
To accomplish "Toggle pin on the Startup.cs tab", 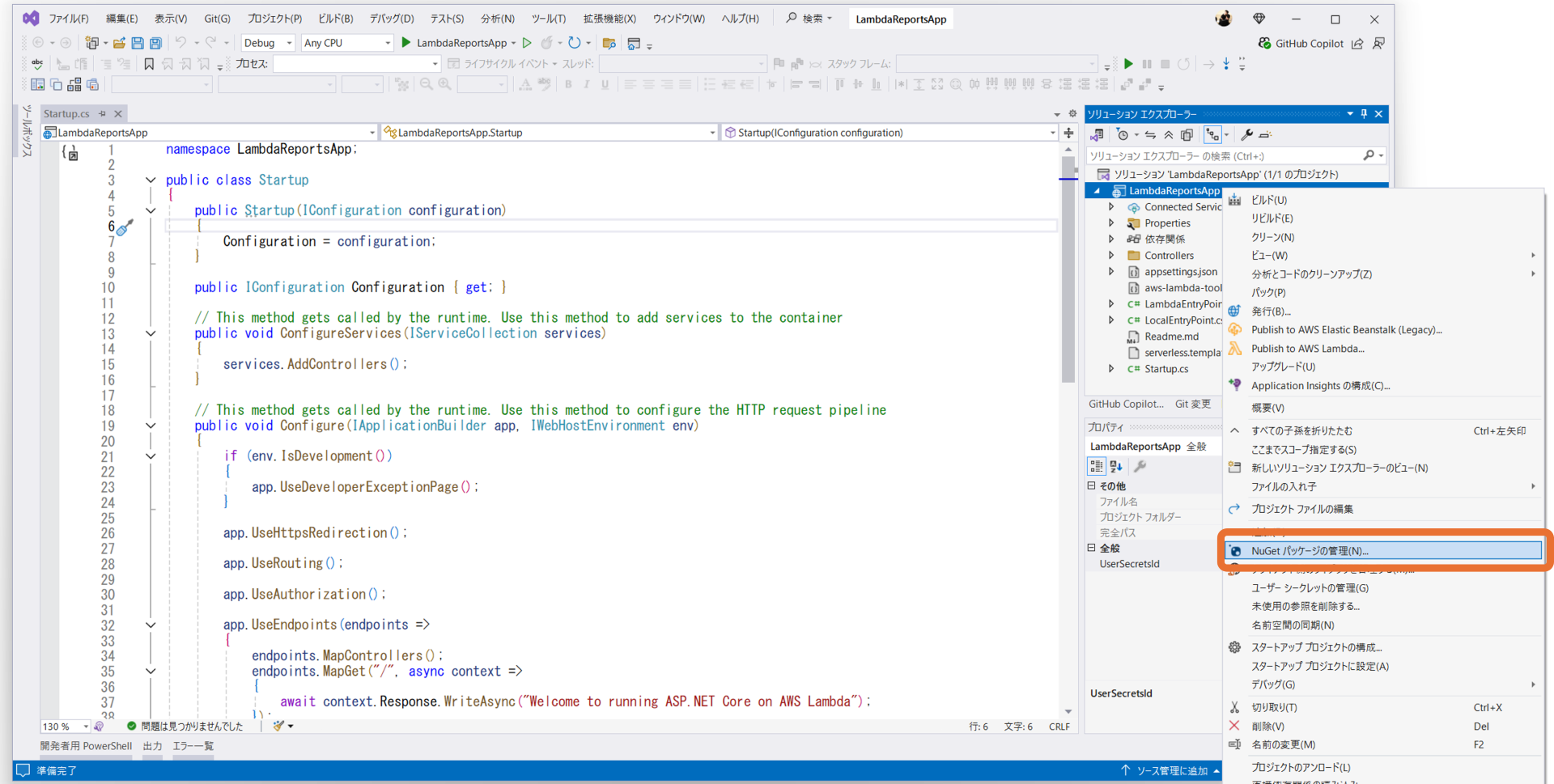I will coord(102,114).
